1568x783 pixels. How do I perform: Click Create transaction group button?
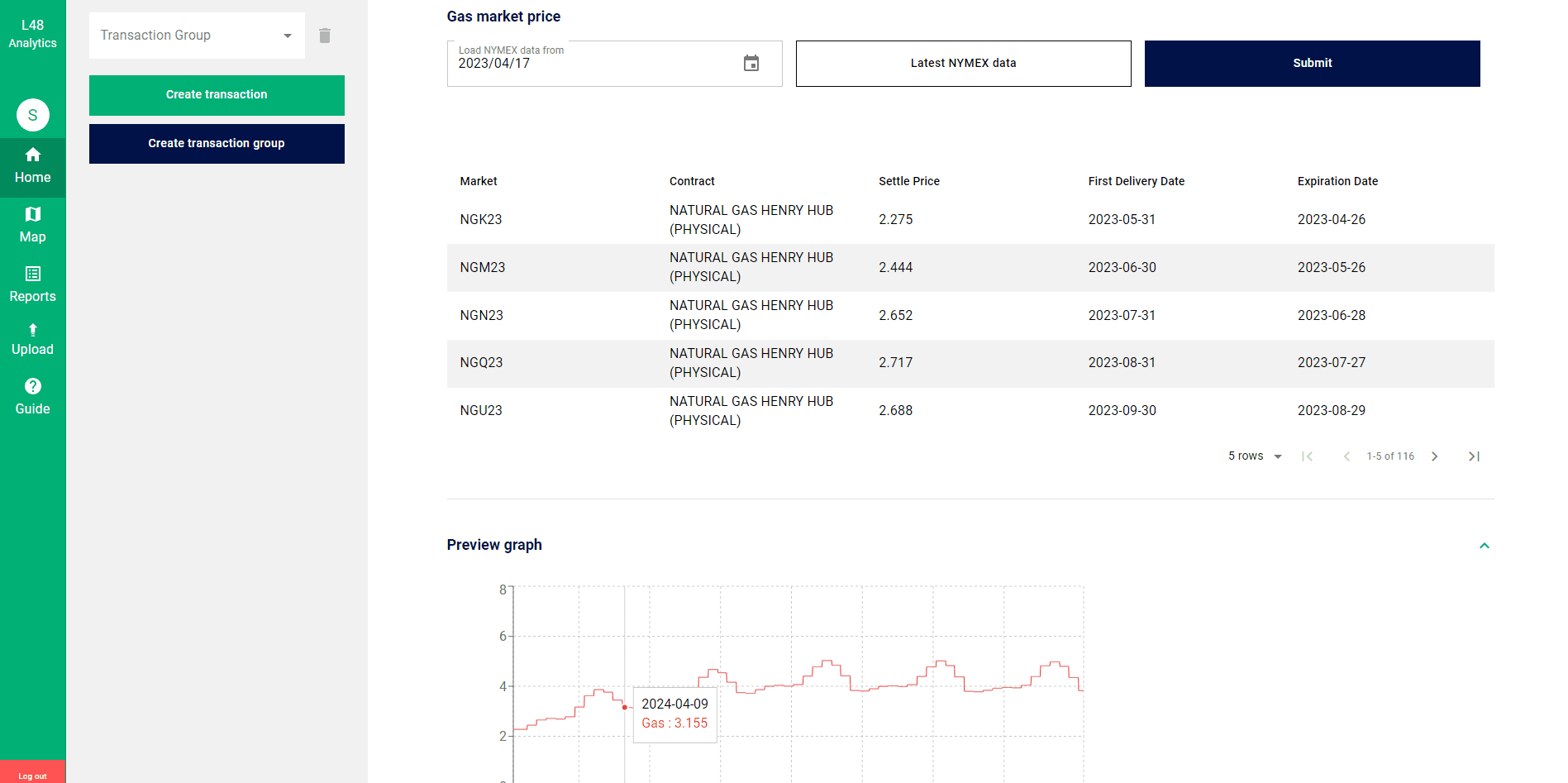pyautogui.click(x=217, y=144)
